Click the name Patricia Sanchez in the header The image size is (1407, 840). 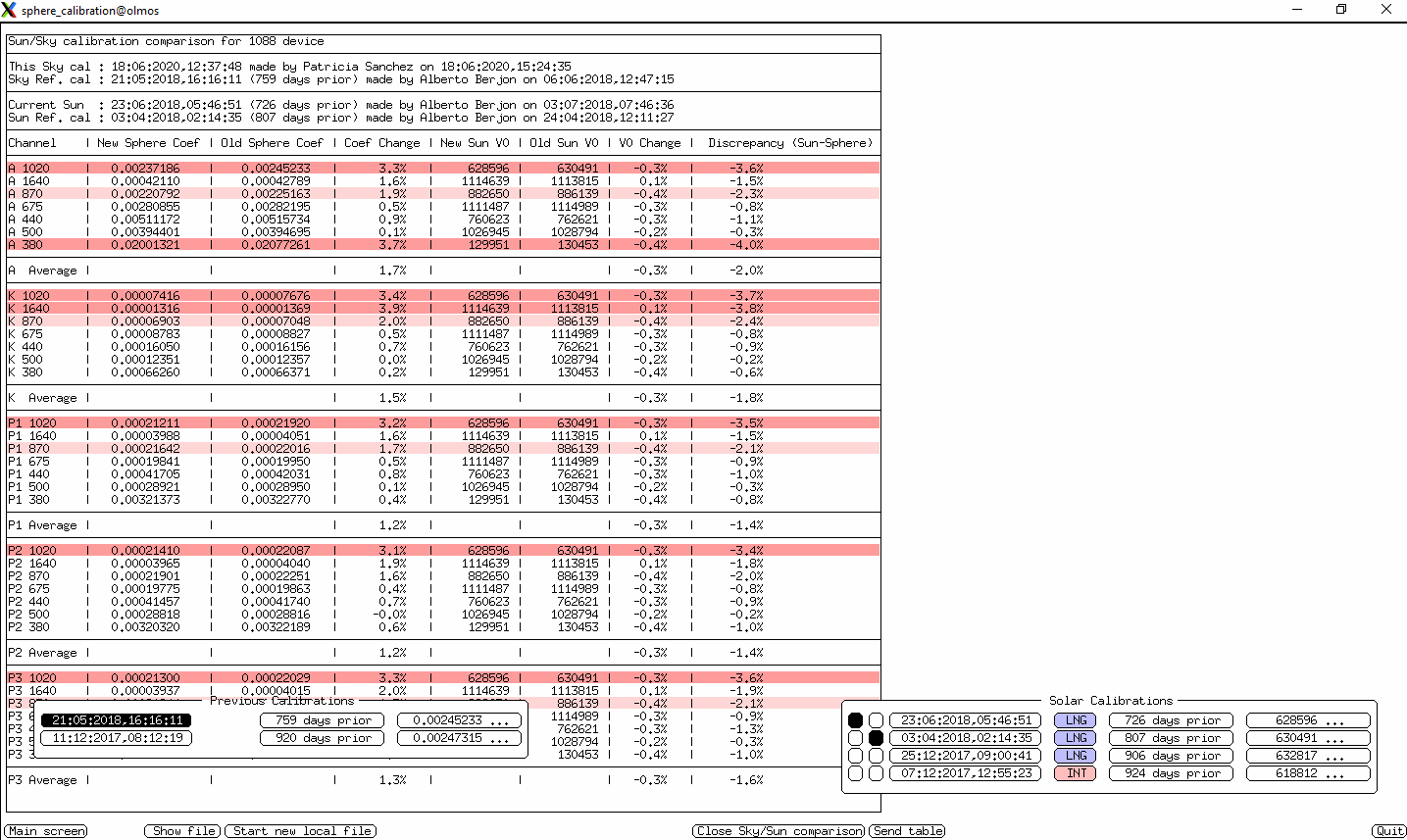point(358,67)
